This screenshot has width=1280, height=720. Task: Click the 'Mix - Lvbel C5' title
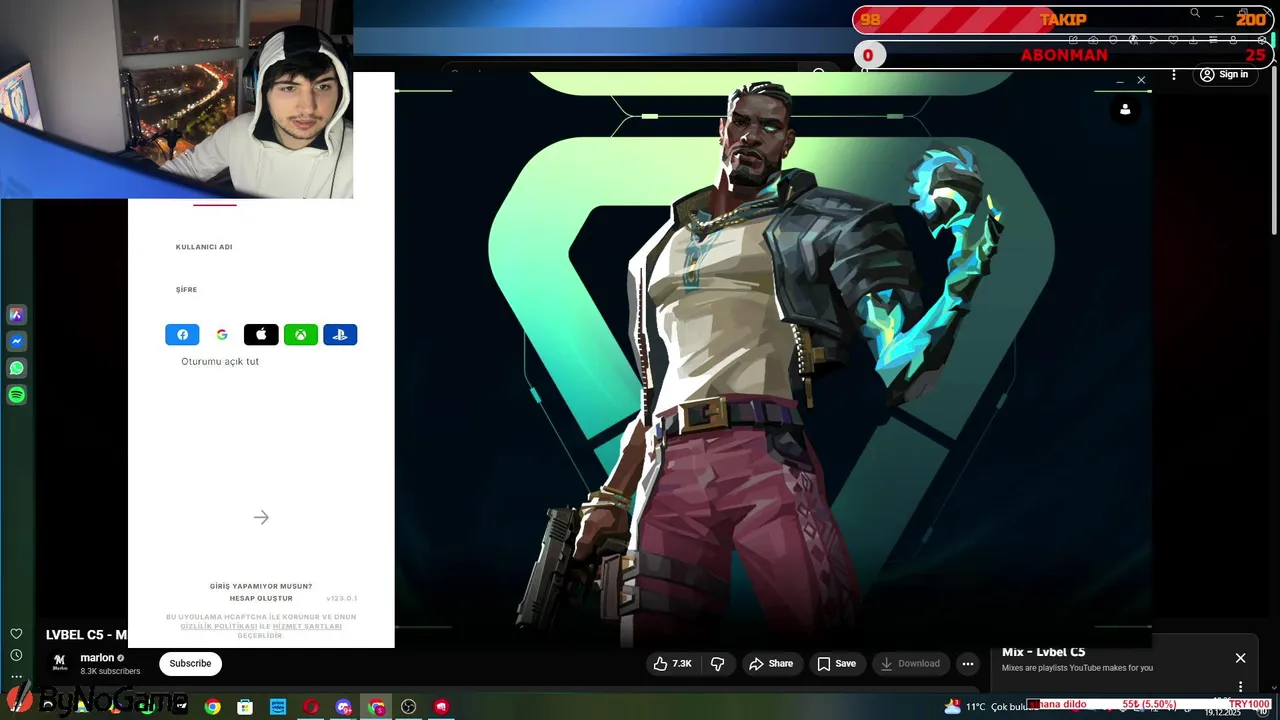coord(1043,652)
